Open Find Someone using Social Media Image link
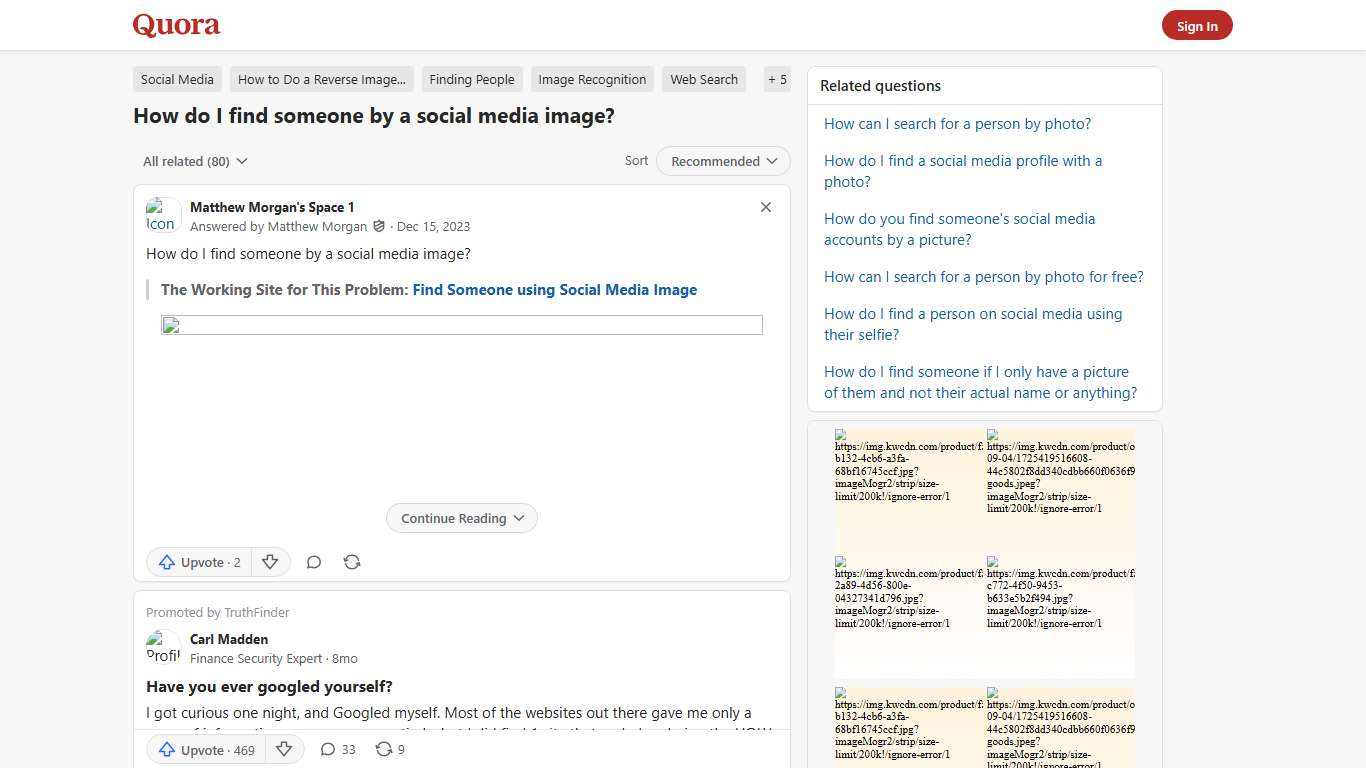This screenshot has width=1366, height=768. click(554, 290)
